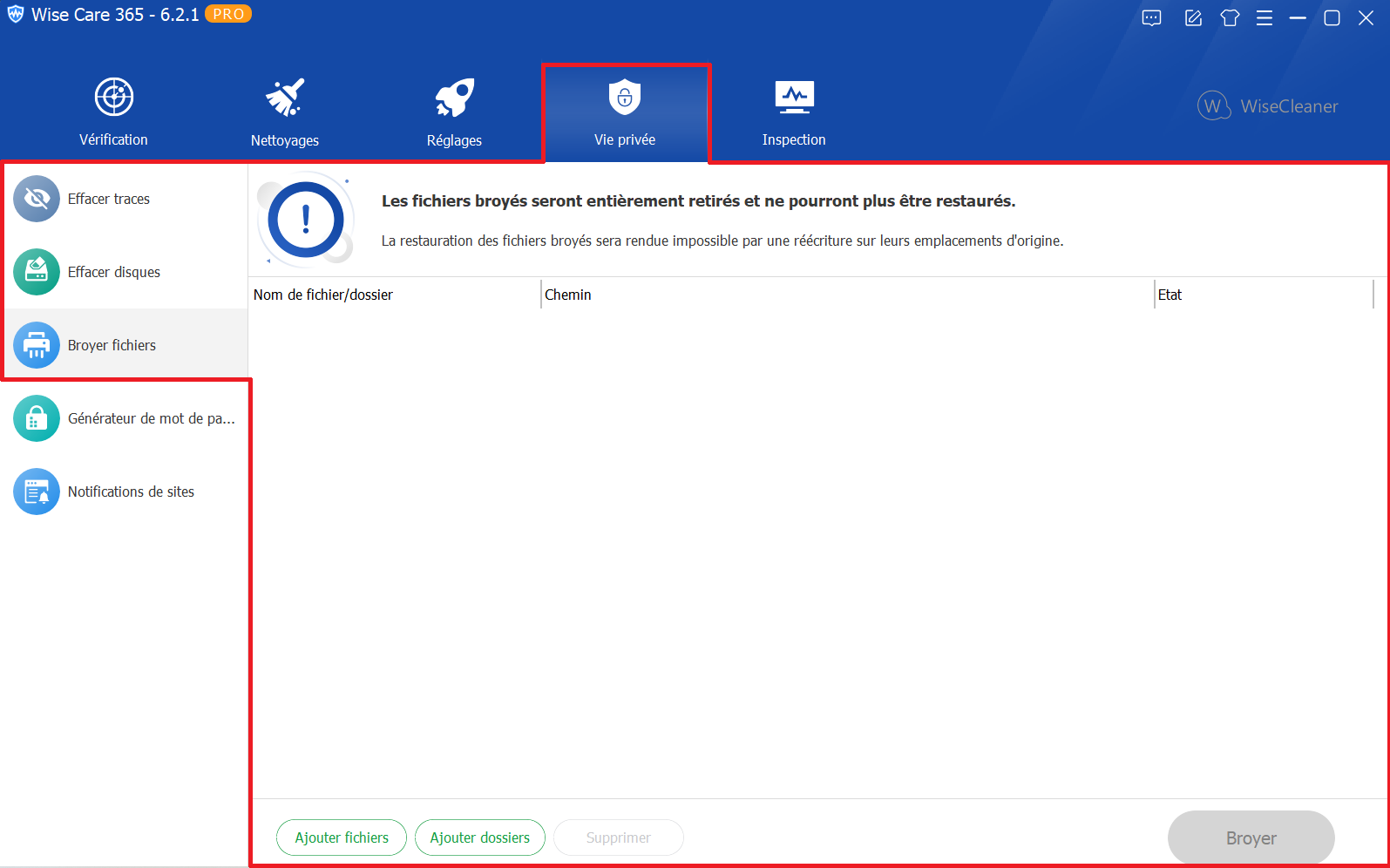Select the Vie privée tab
This screenshot has height=868, width=1390.
(x=625, y=113)
